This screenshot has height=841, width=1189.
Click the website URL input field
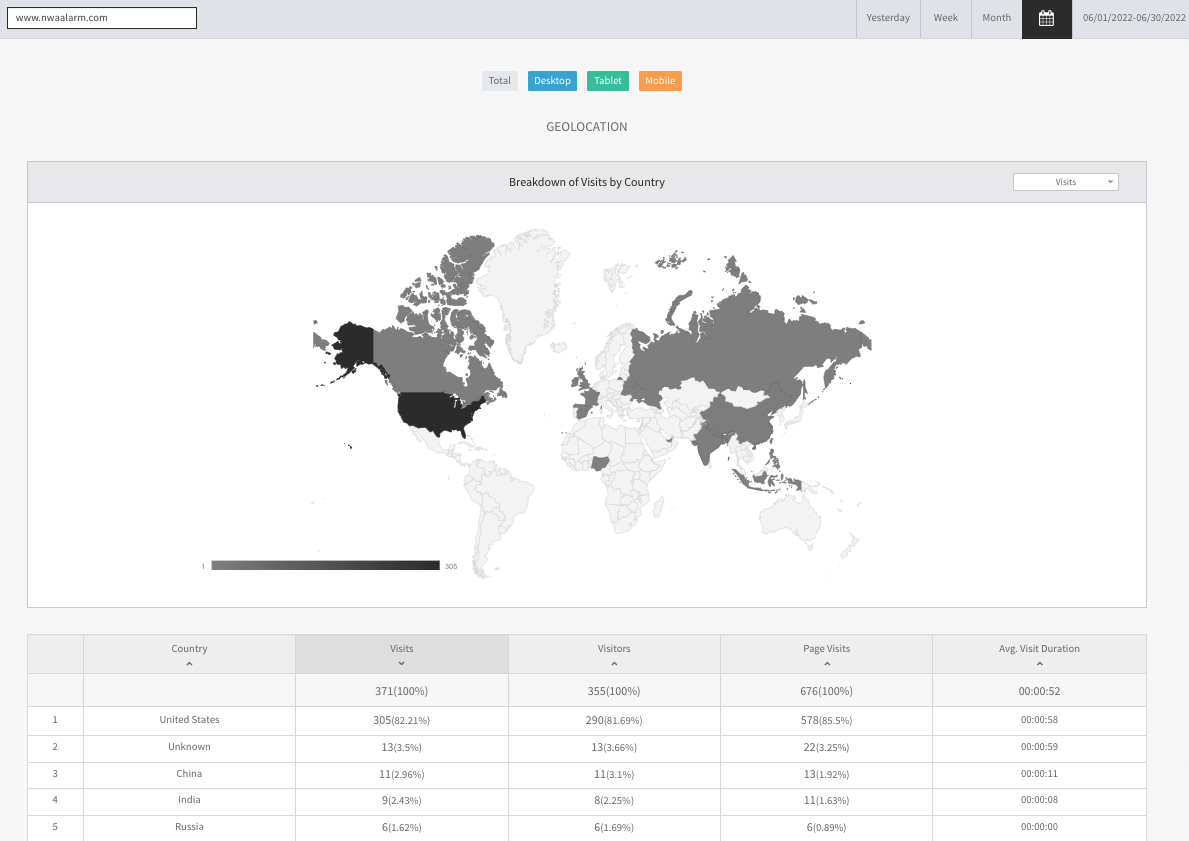click(x=102, y=18)
